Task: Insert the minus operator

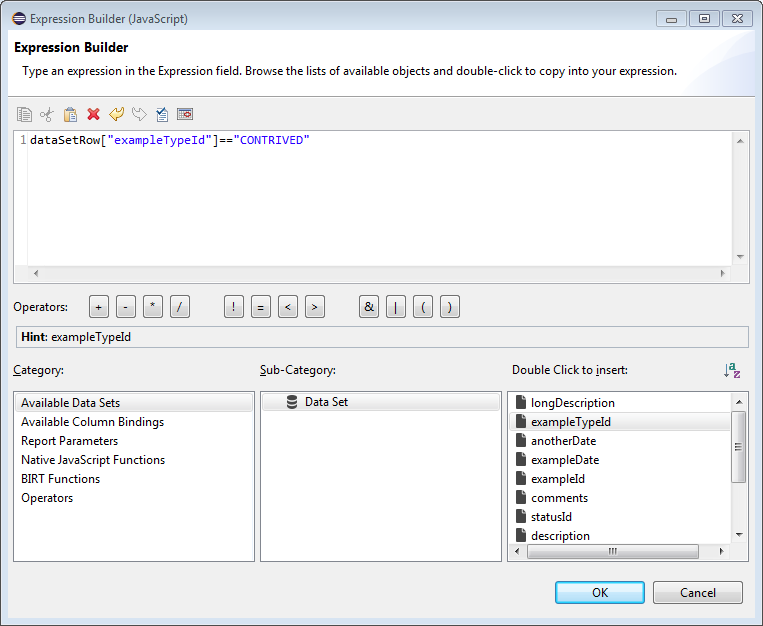Action: click(126, 307)
